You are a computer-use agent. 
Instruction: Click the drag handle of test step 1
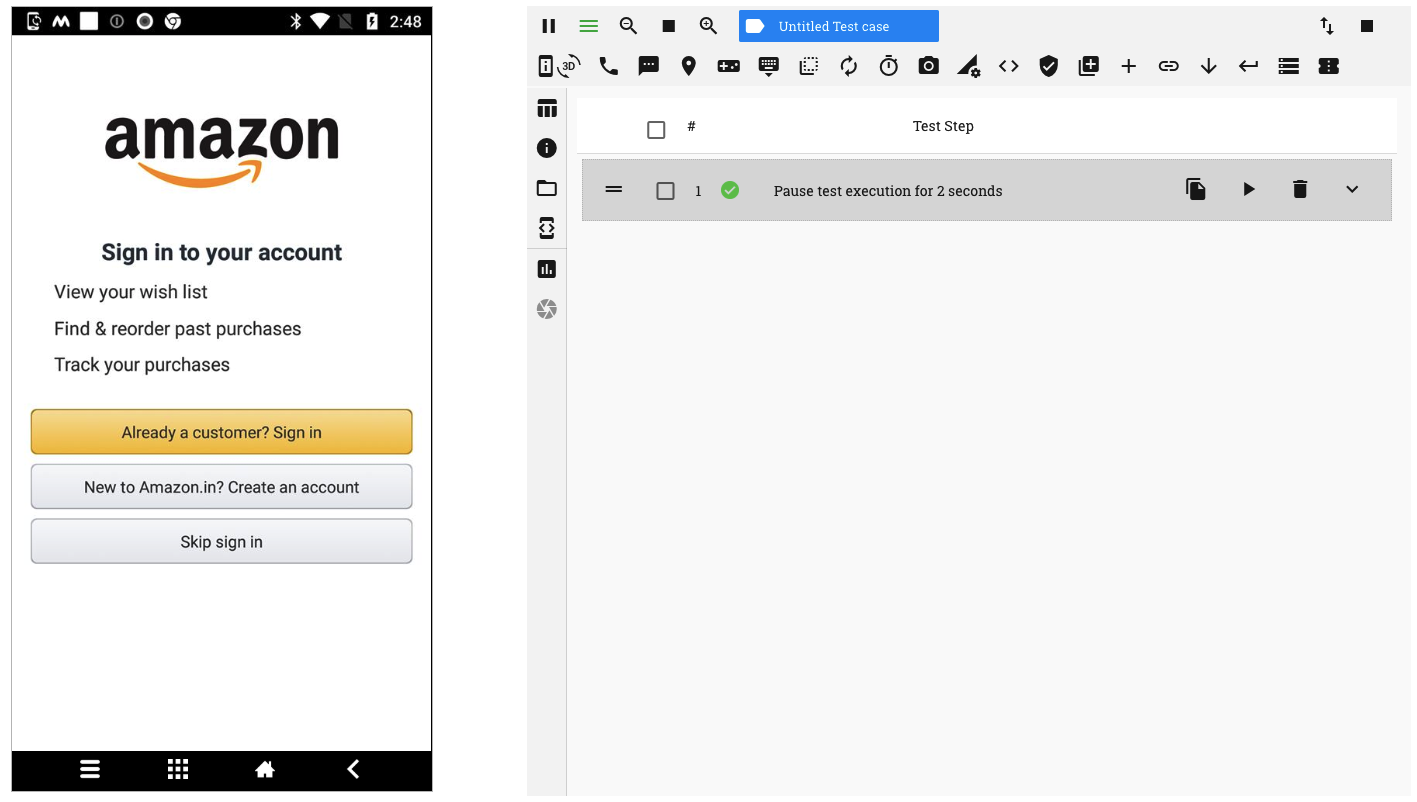pyautogui.click(x=614, y=189)
